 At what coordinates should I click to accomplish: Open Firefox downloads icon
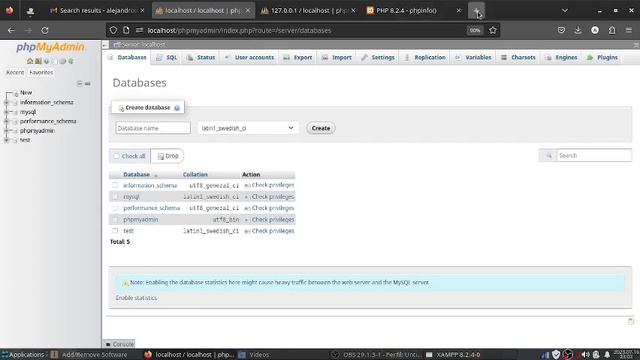click(578, 30)
